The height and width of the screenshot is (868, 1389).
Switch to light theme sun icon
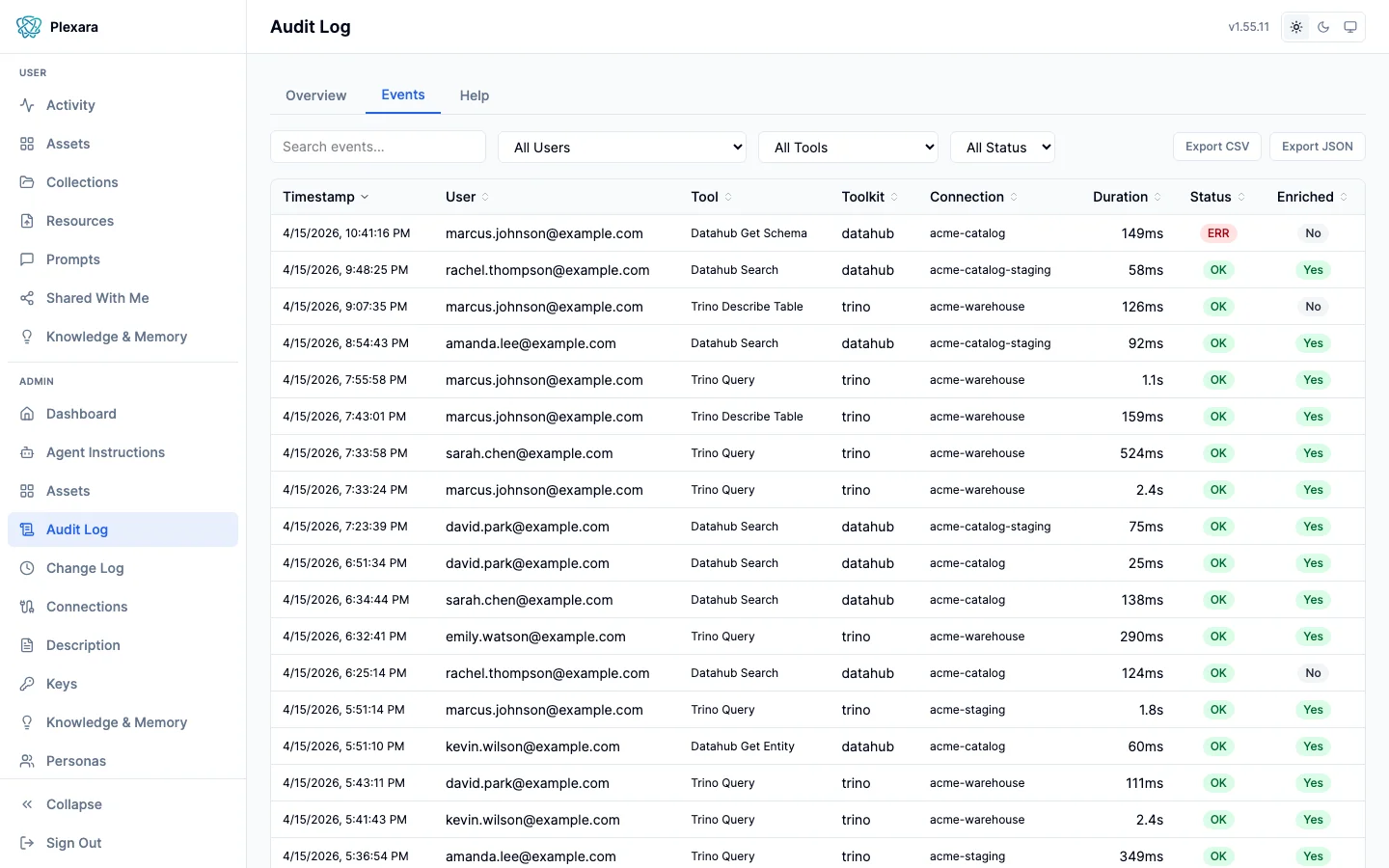pos(1296,27)
